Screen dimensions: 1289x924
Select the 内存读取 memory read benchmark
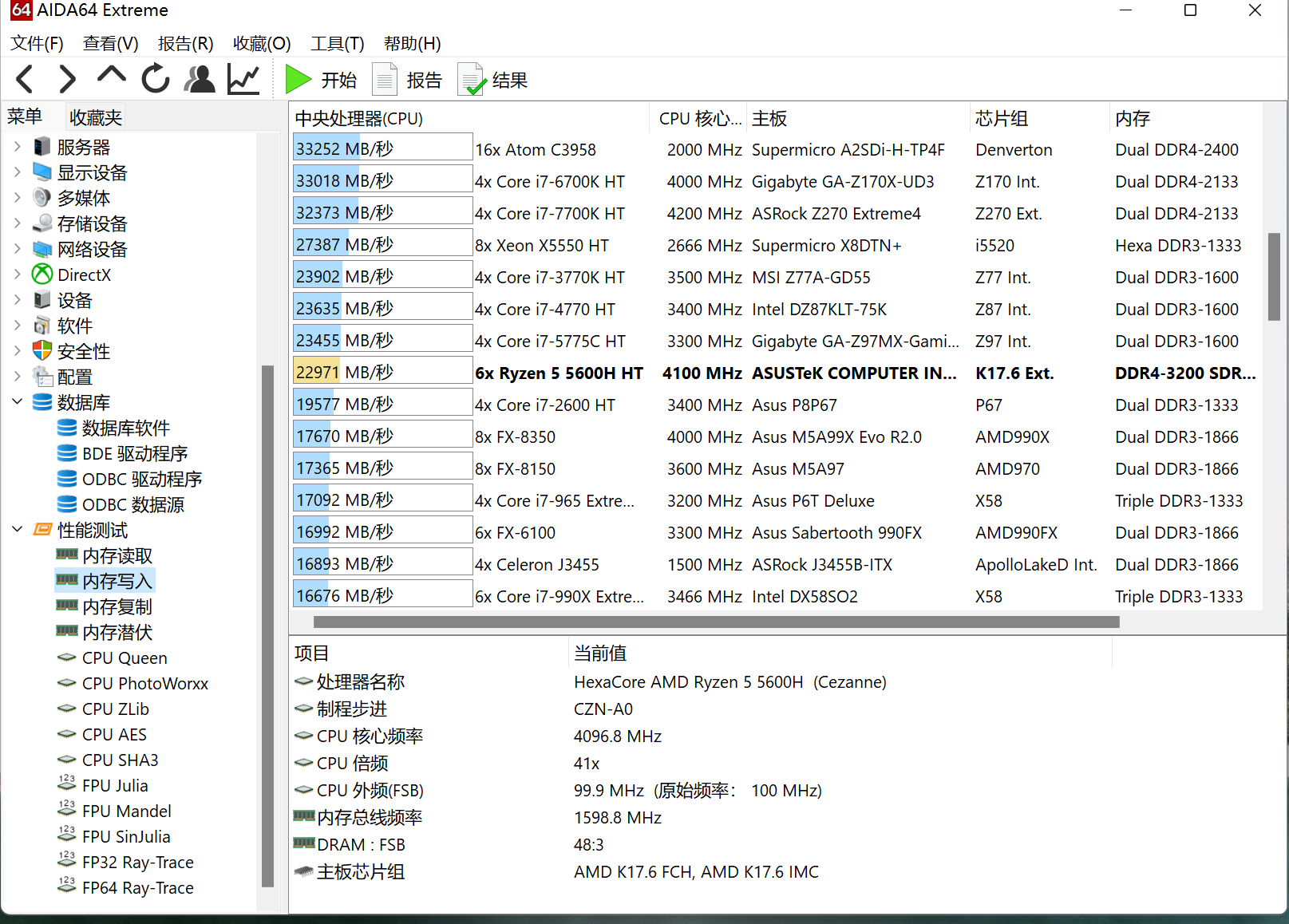tap(117, 555)
